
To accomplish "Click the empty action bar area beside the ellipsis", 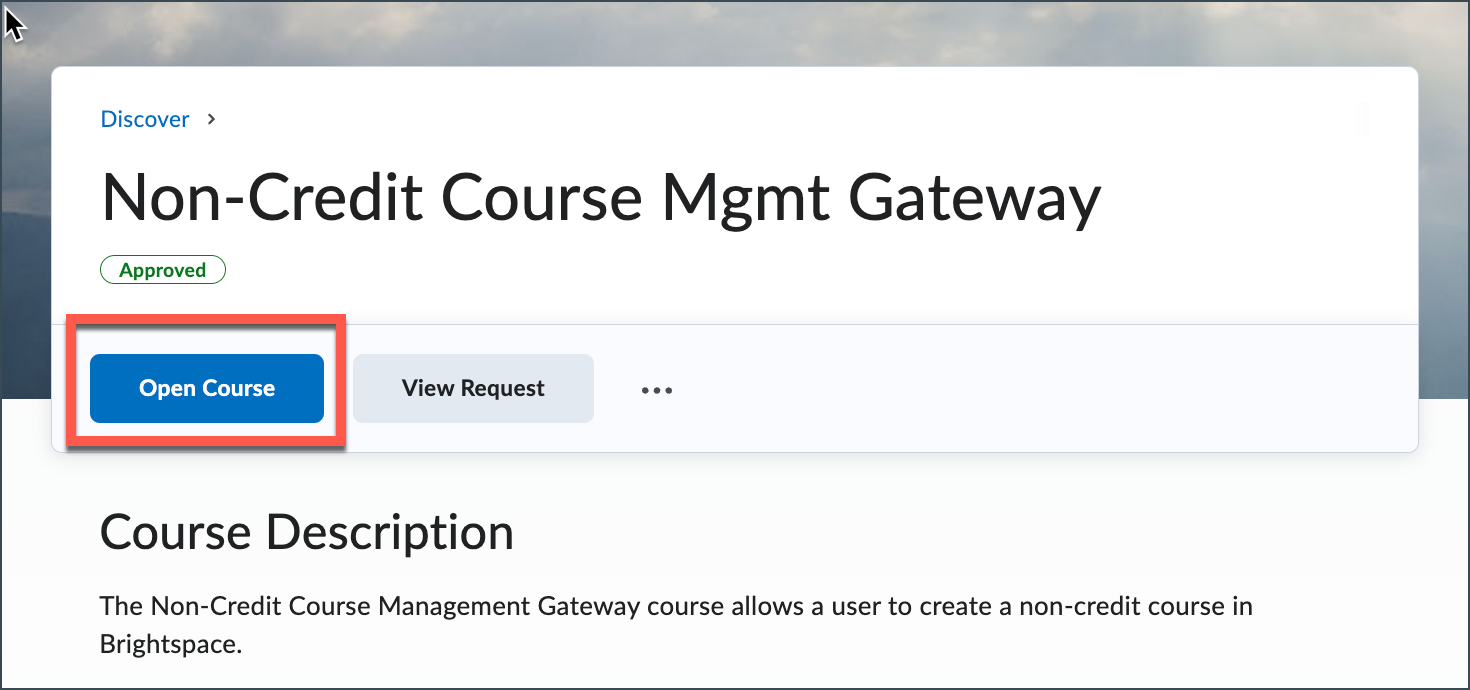I will [1045, 388].
